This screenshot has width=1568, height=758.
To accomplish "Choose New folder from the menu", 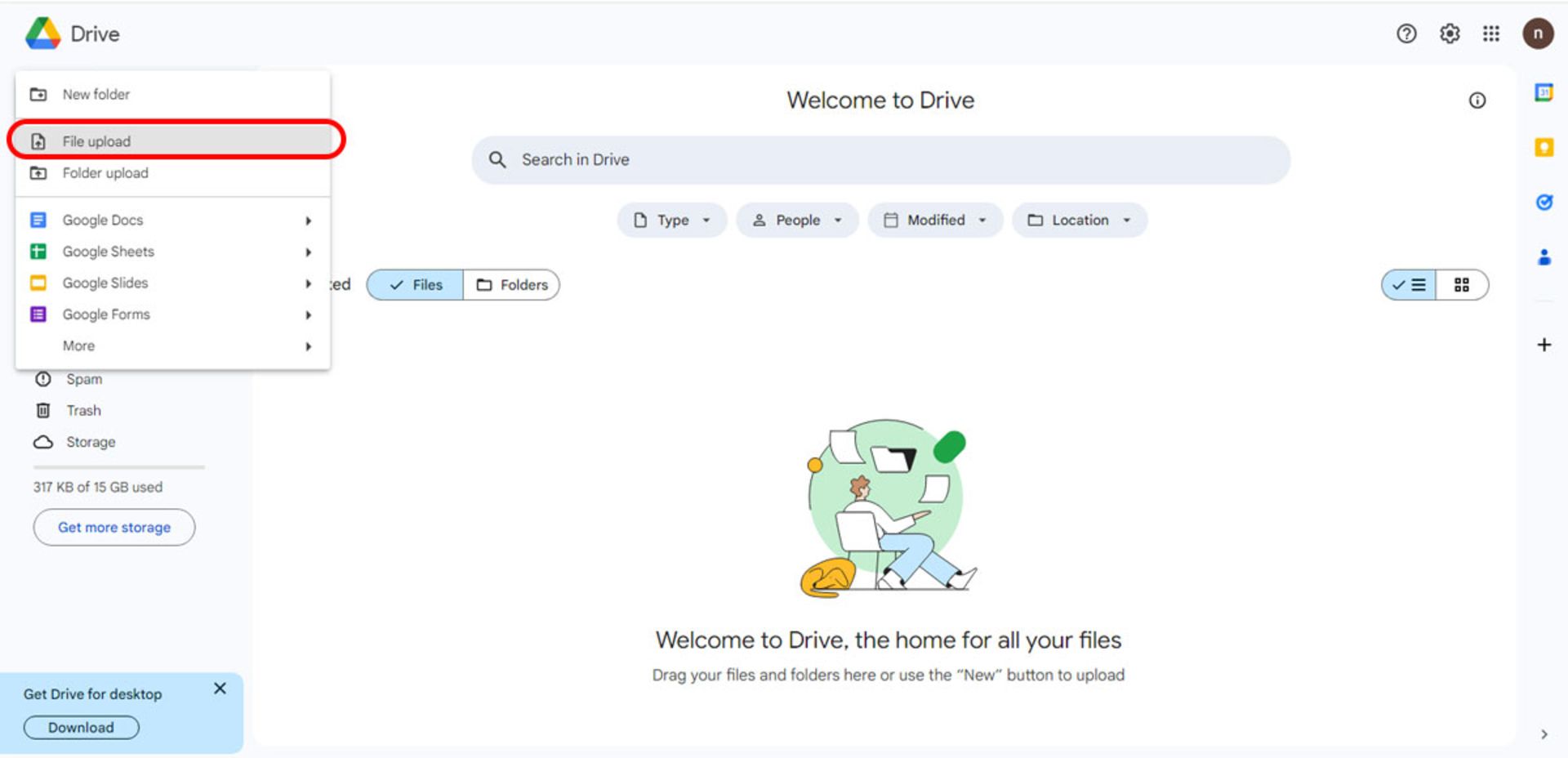I will [173, 94].
